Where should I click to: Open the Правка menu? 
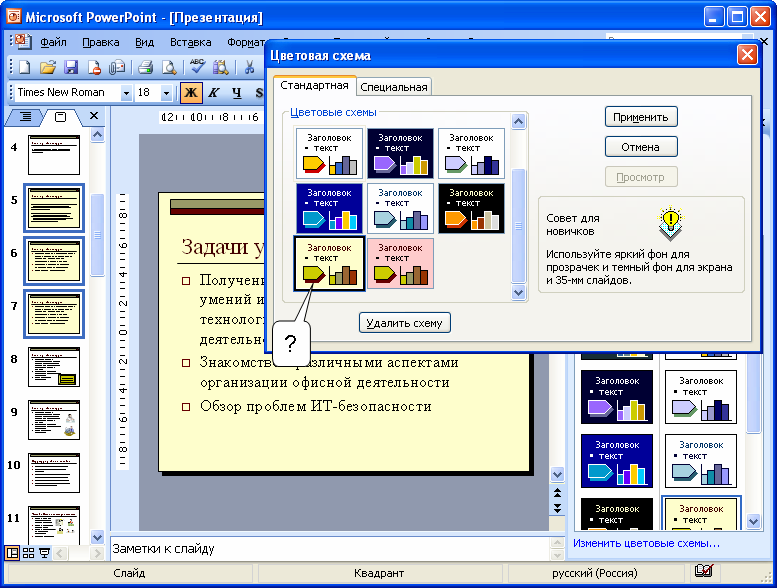coord(101,43)
